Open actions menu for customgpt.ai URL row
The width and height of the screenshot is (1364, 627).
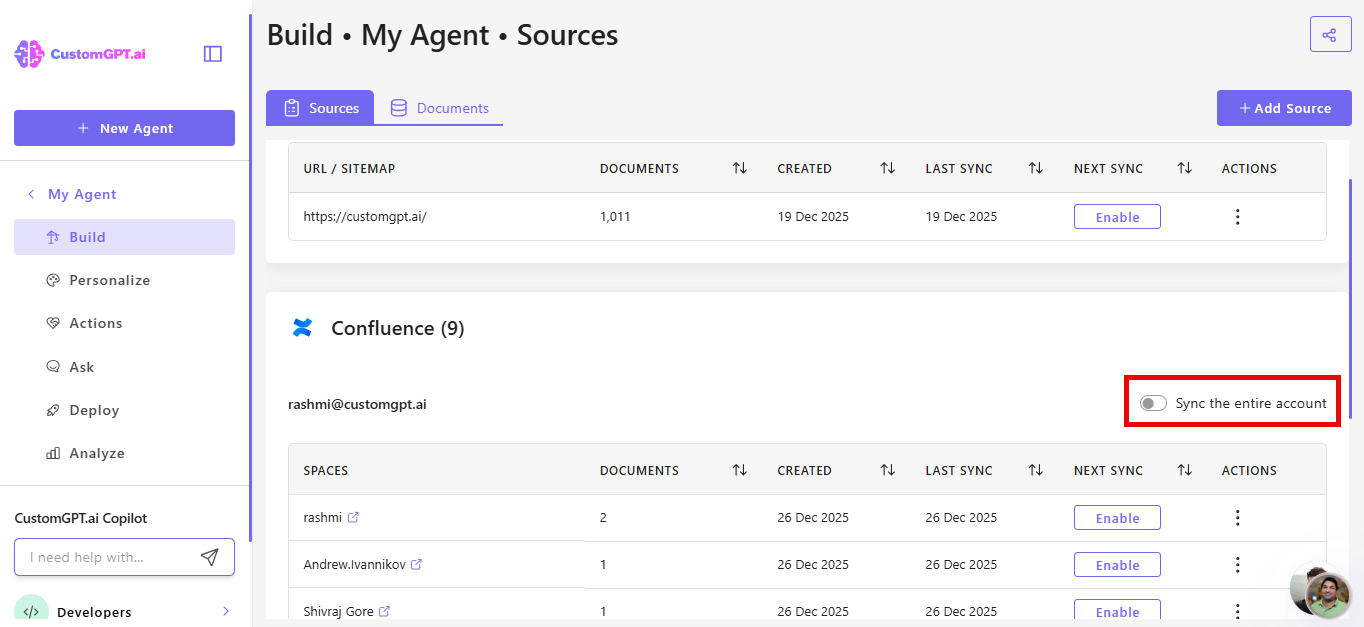tap(1237, 217)
